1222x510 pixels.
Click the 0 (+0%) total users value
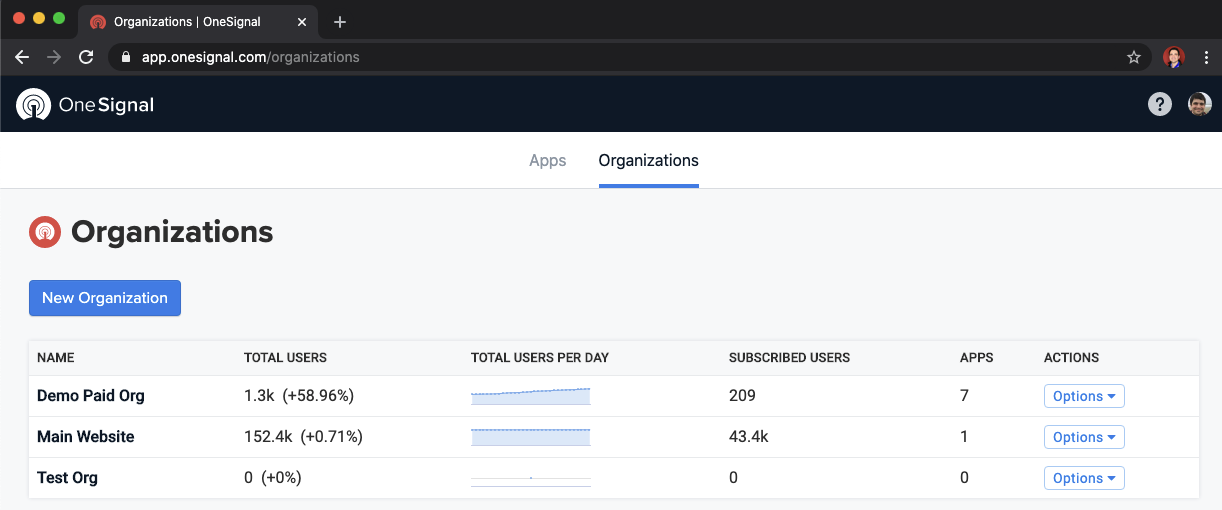273,478
